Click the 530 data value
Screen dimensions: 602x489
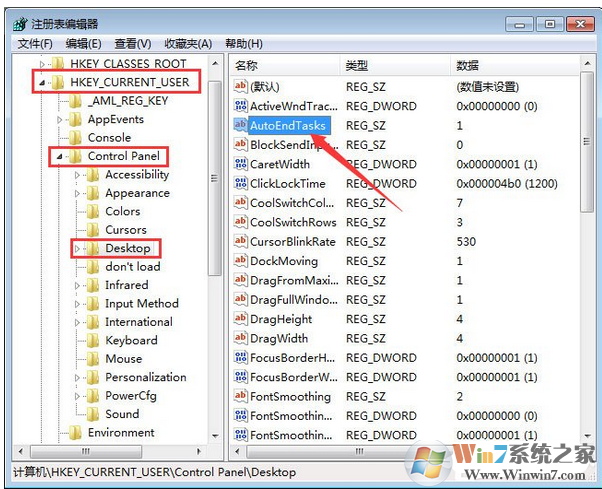466,242
